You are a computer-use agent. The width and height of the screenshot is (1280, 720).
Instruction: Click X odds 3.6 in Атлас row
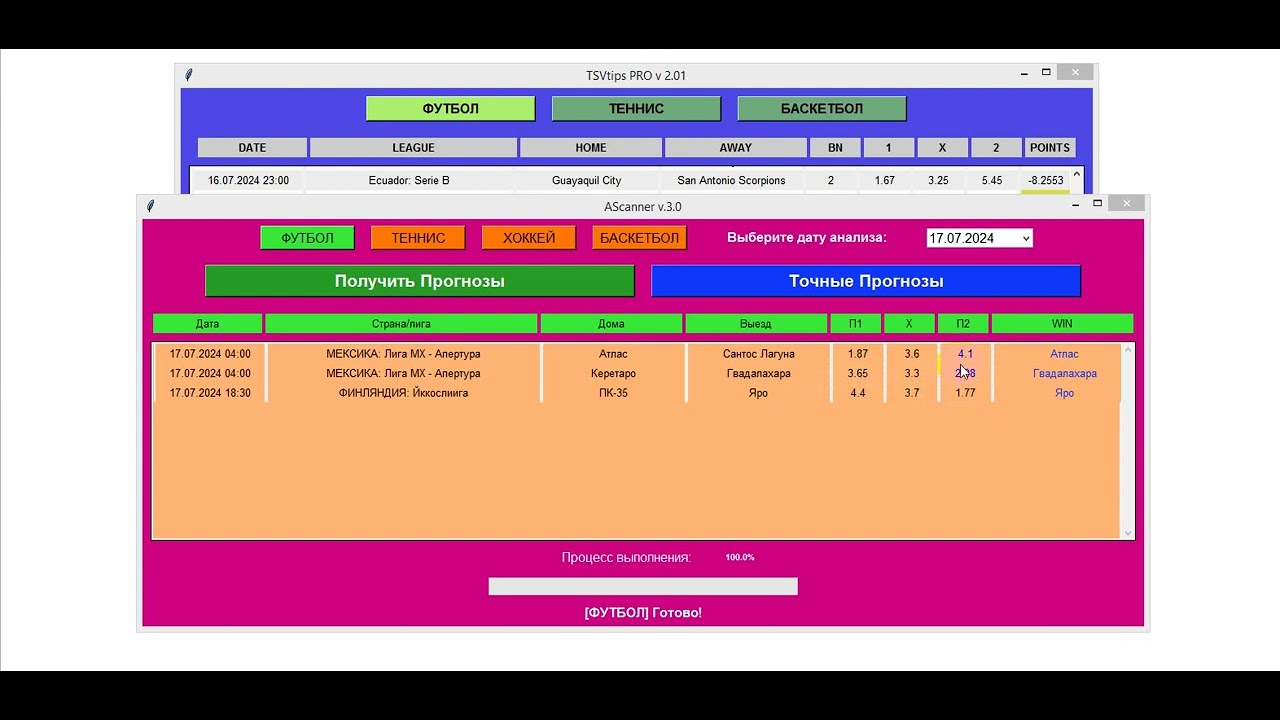[911, 354]
